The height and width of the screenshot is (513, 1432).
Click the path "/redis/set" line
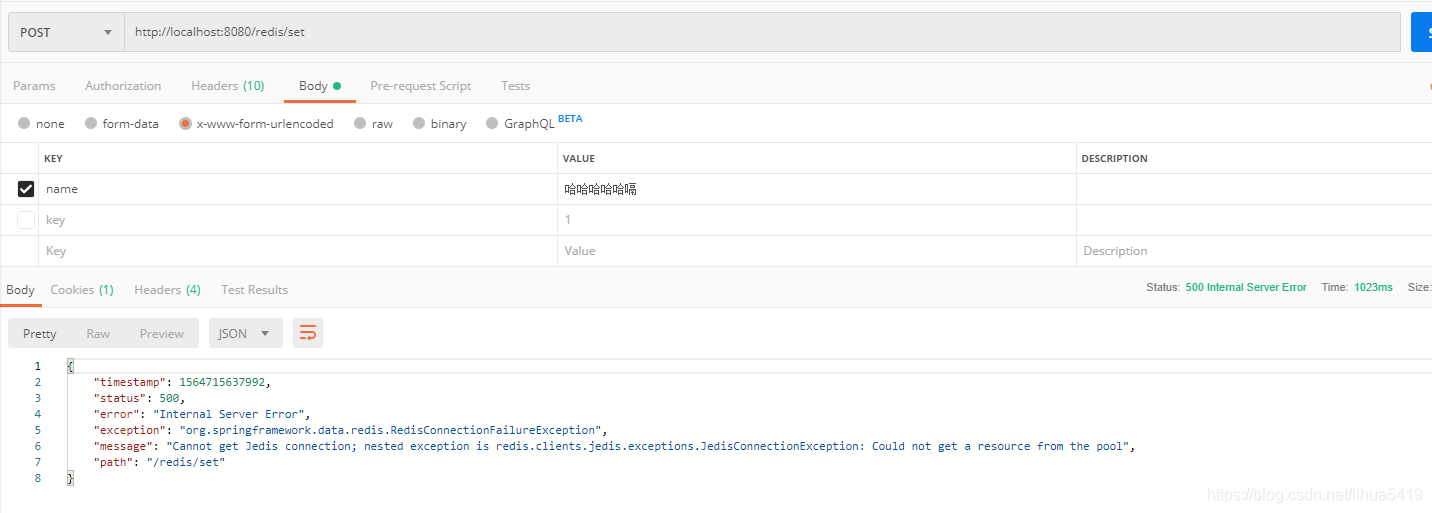[x=159, y=462]
